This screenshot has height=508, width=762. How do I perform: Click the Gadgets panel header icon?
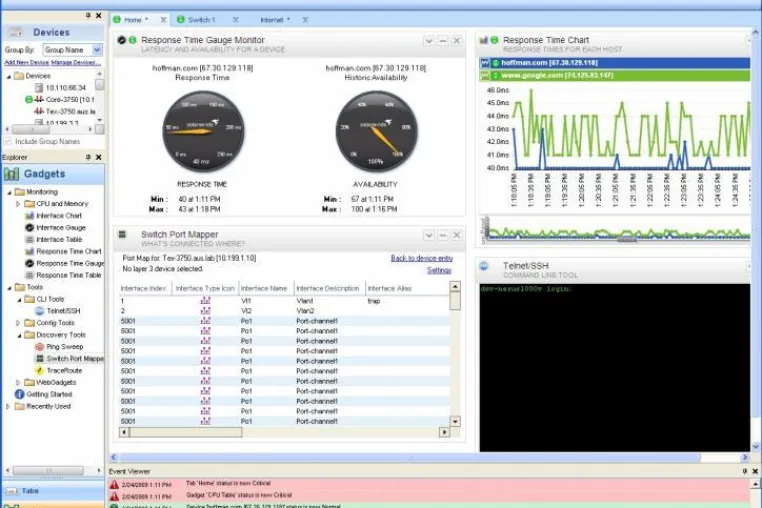11,174
